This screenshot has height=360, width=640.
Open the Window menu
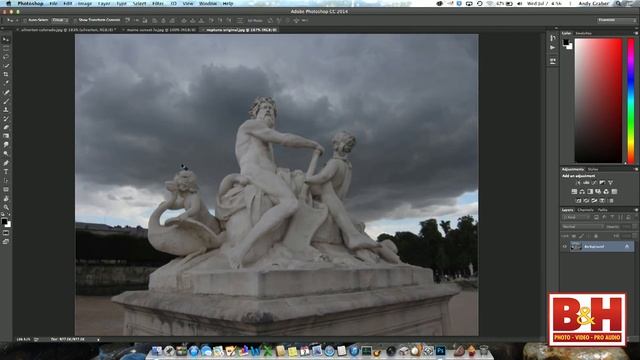(x=208, y=3)
